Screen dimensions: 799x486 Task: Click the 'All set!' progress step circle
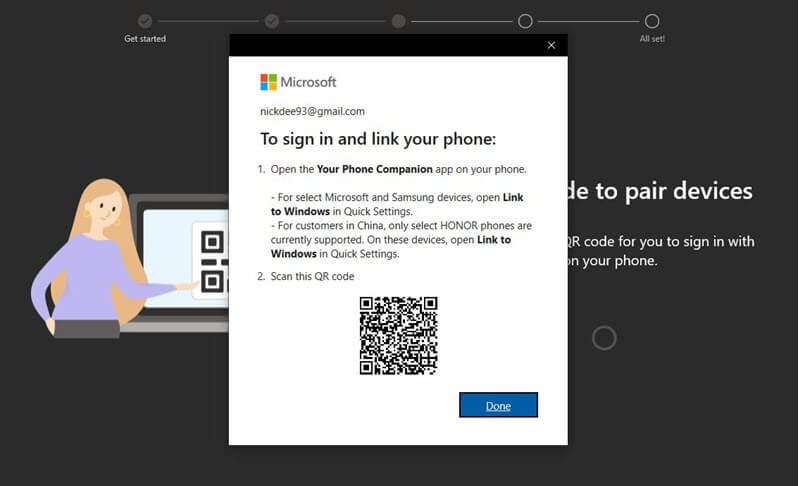pos(652,21)
